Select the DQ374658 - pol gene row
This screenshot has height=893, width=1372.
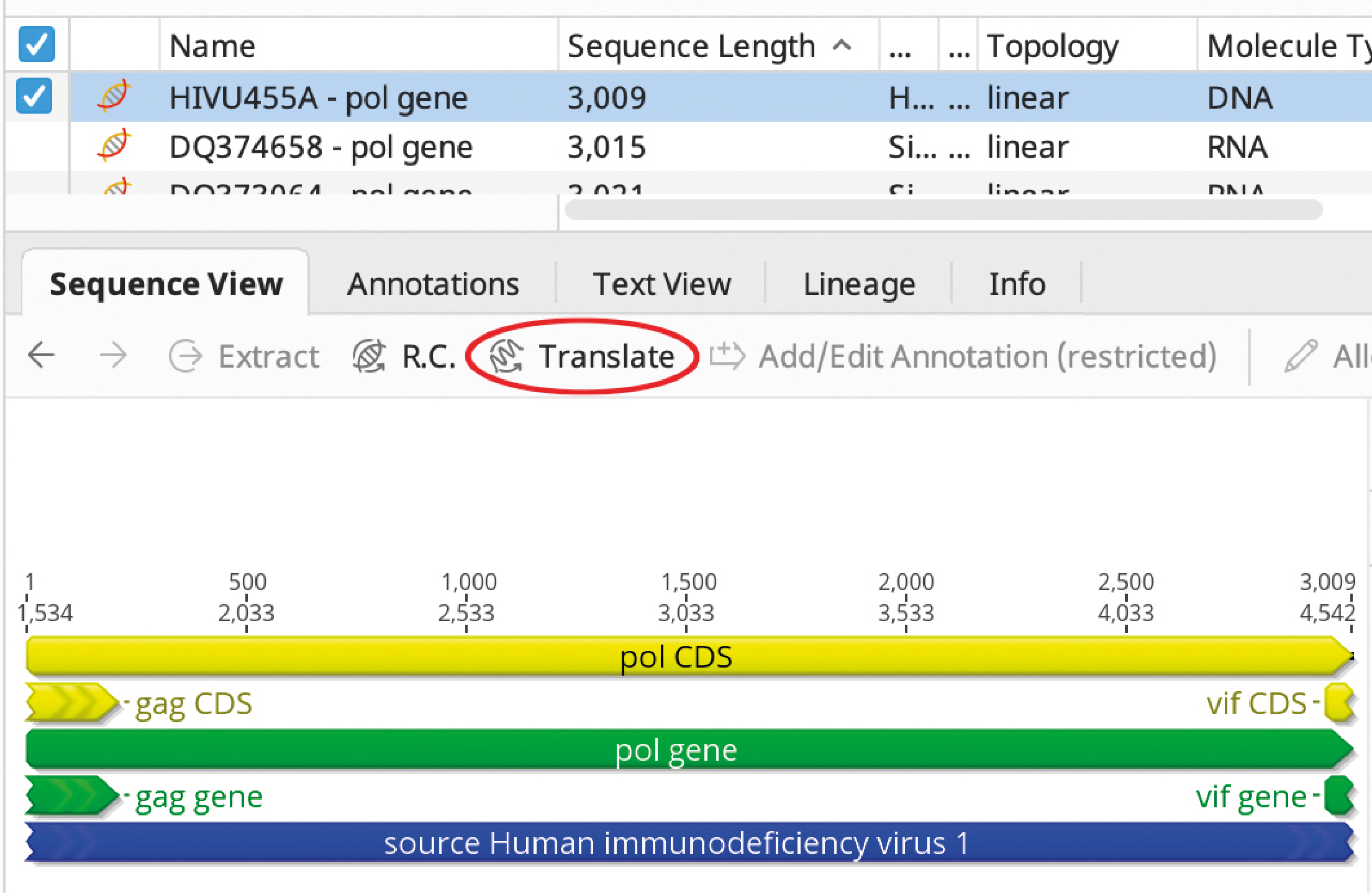point(720,147)
